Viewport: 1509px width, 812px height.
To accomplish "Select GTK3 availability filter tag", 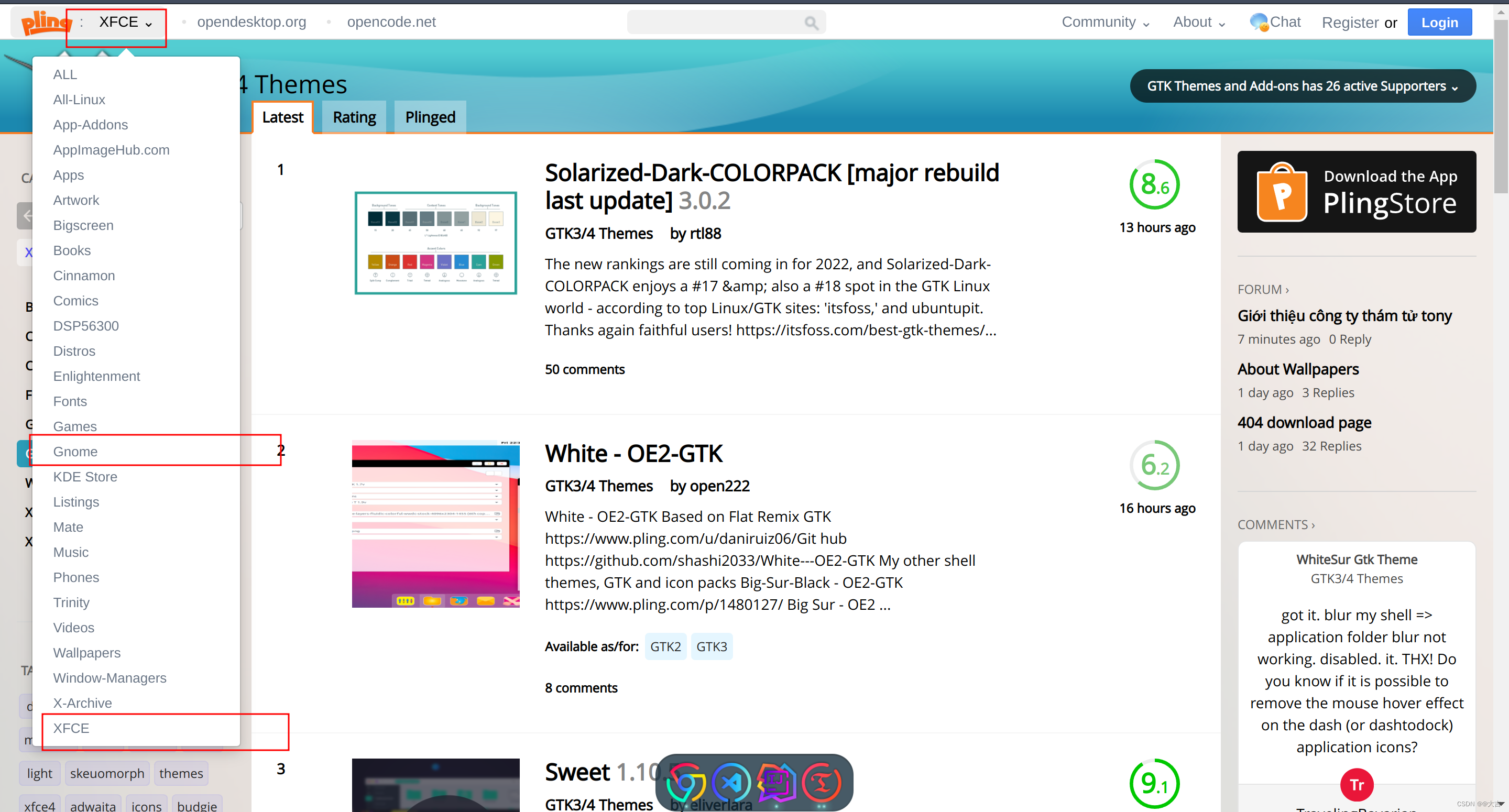I will coord(713,646).
